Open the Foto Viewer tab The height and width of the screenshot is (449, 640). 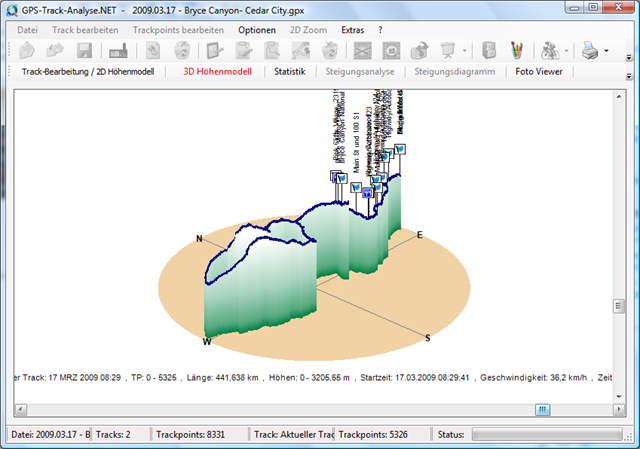(x=539, y=72)
